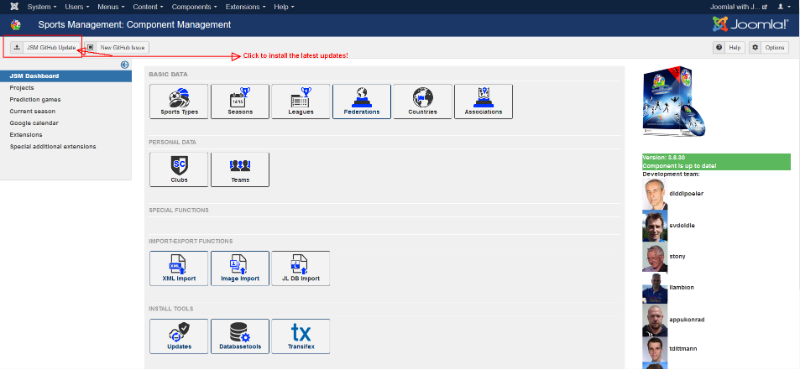Open the Associations tile

pyautogui.click(x=483, y=102)
